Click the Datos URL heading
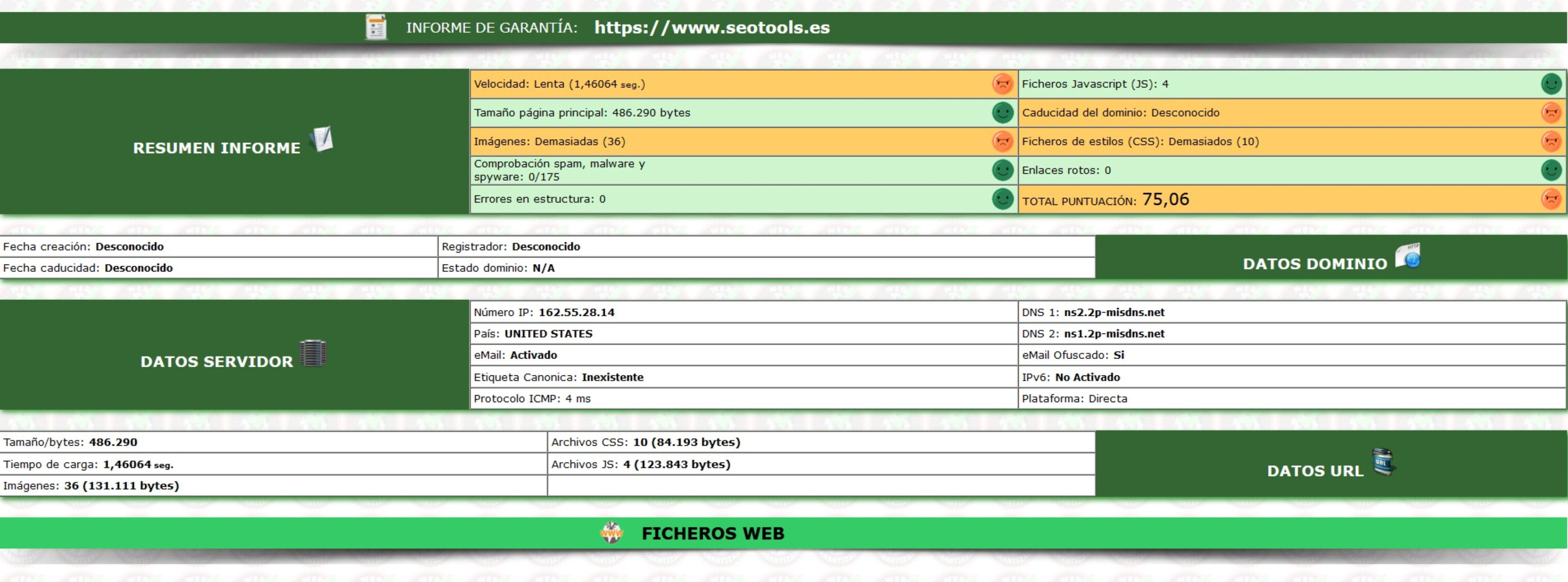The height and width of the screenshot is (582, 1568). click(x=1315, y=471)
